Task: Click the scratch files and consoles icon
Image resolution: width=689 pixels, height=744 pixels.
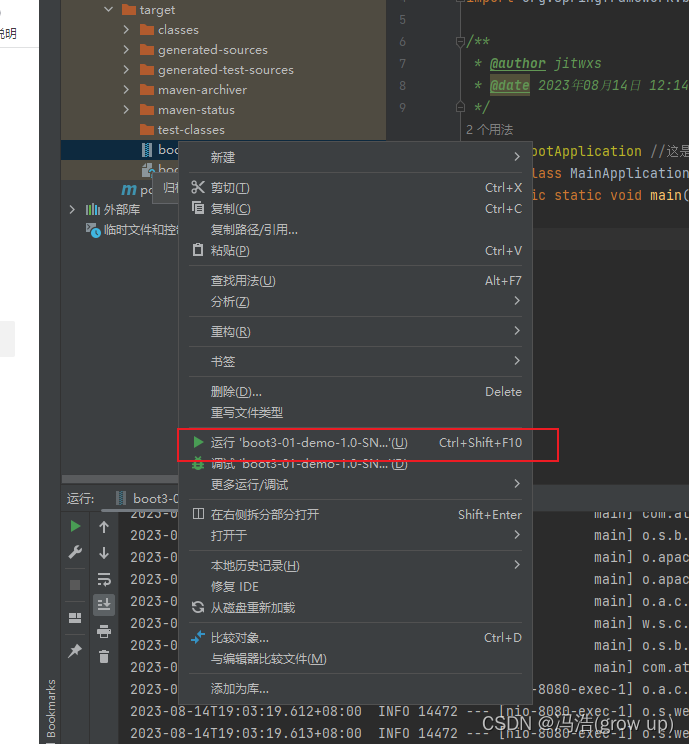Action: pyautogui.click(x=93, y=230)
